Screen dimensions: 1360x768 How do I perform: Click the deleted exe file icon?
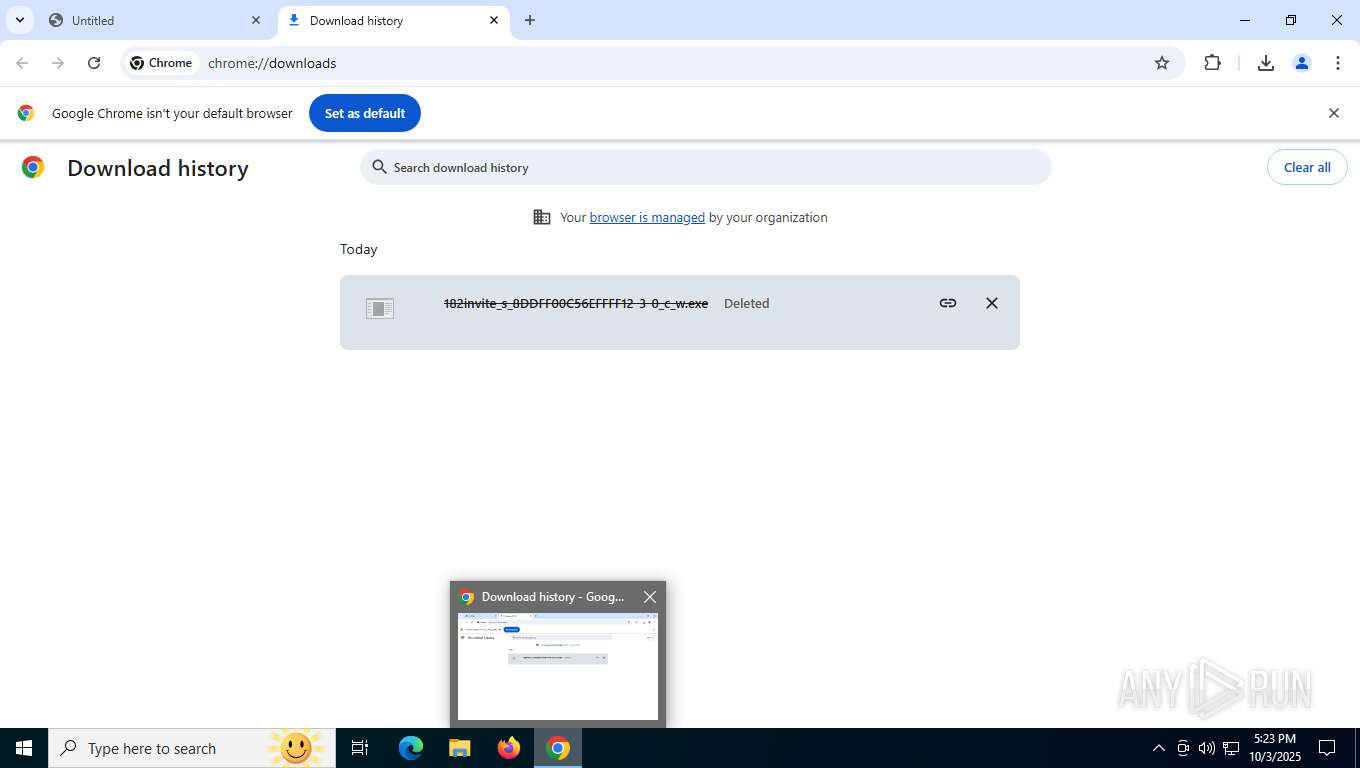point(380,308)
